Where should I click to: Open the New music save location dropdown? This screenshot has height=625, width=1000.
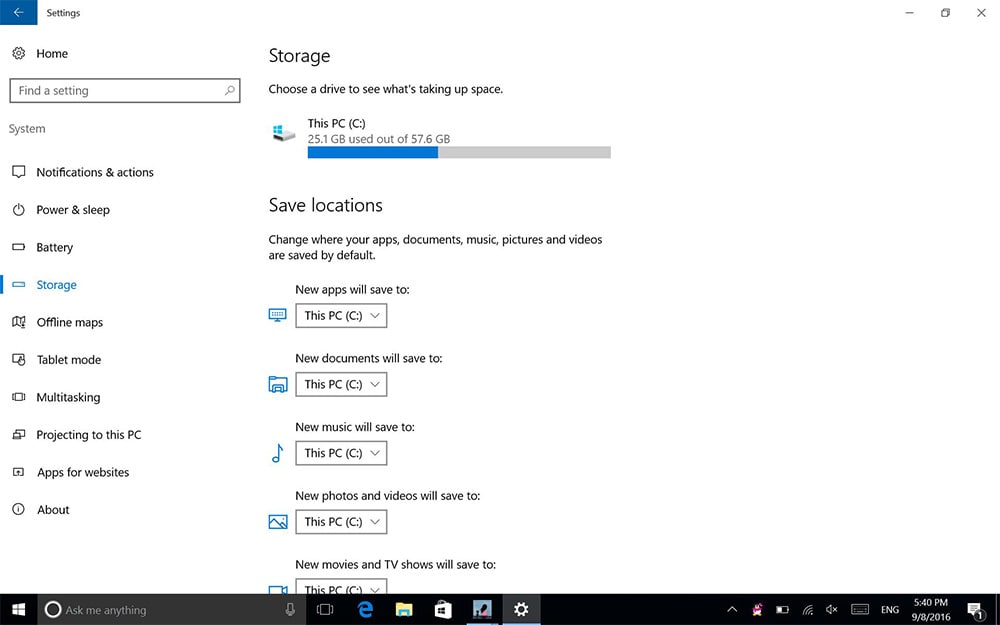click(342, 453)
